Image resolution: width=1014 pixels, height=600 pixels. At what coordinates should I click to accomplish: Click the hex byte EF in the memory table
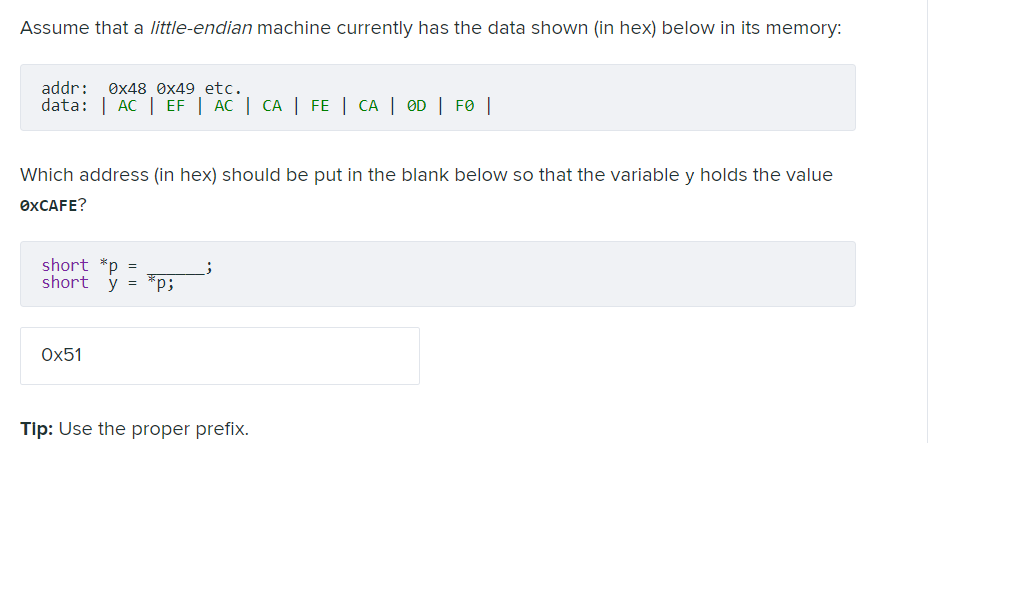coord(175,105)
